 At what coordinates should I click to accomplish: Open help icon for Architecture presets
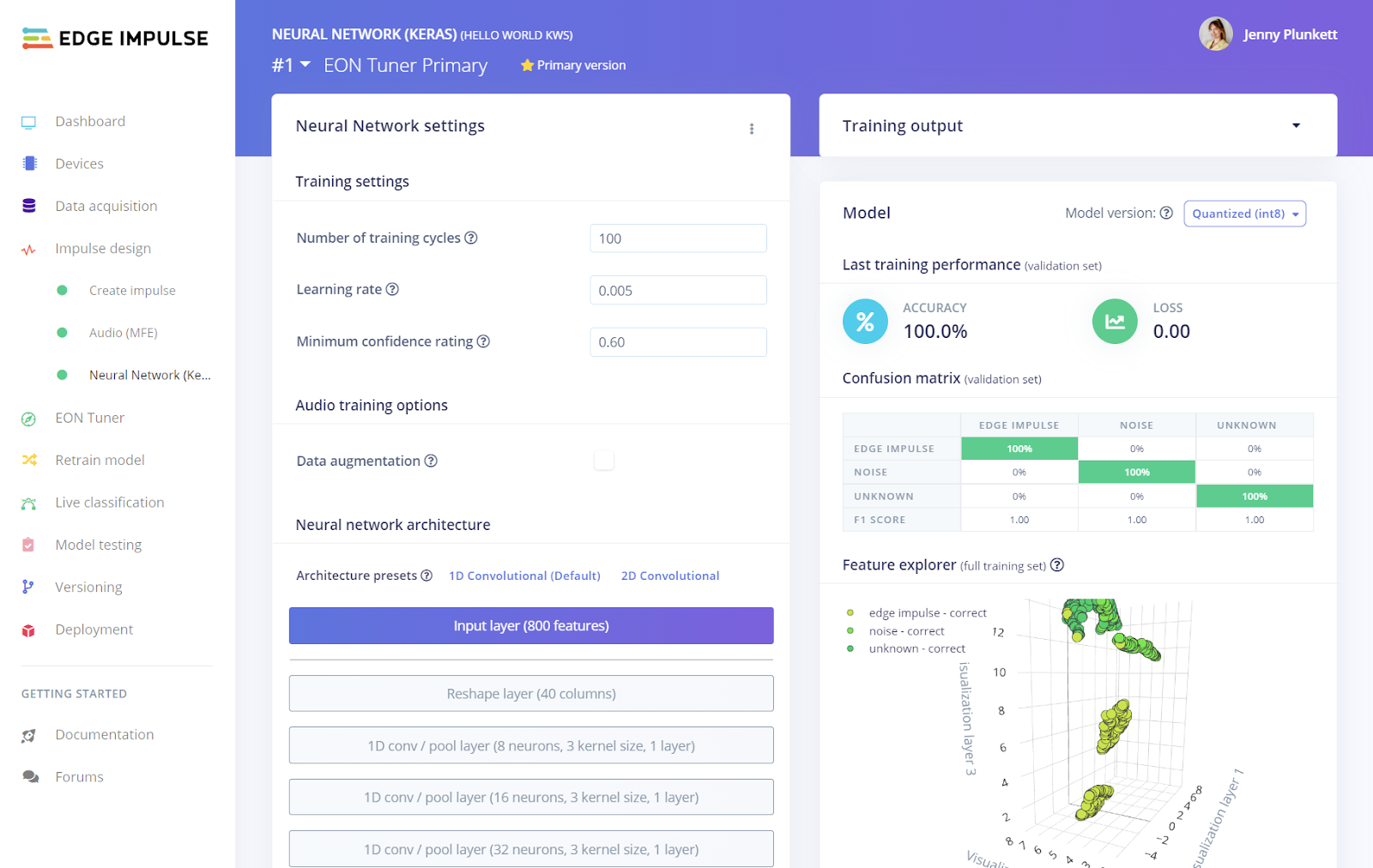tap(426, 576)
